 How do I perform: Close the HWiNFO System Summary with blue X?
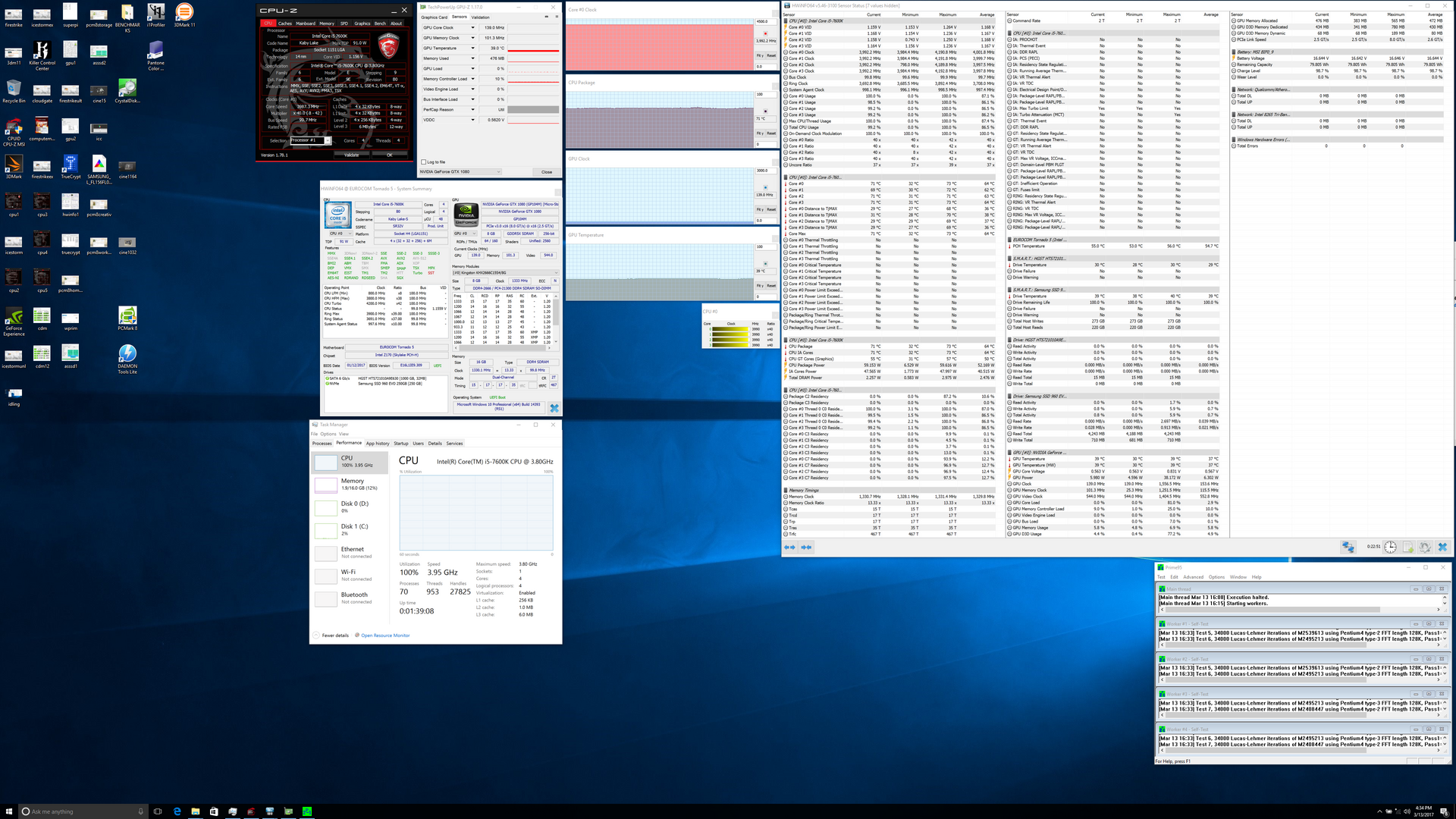pyautogui.click(x=554, y=408)
